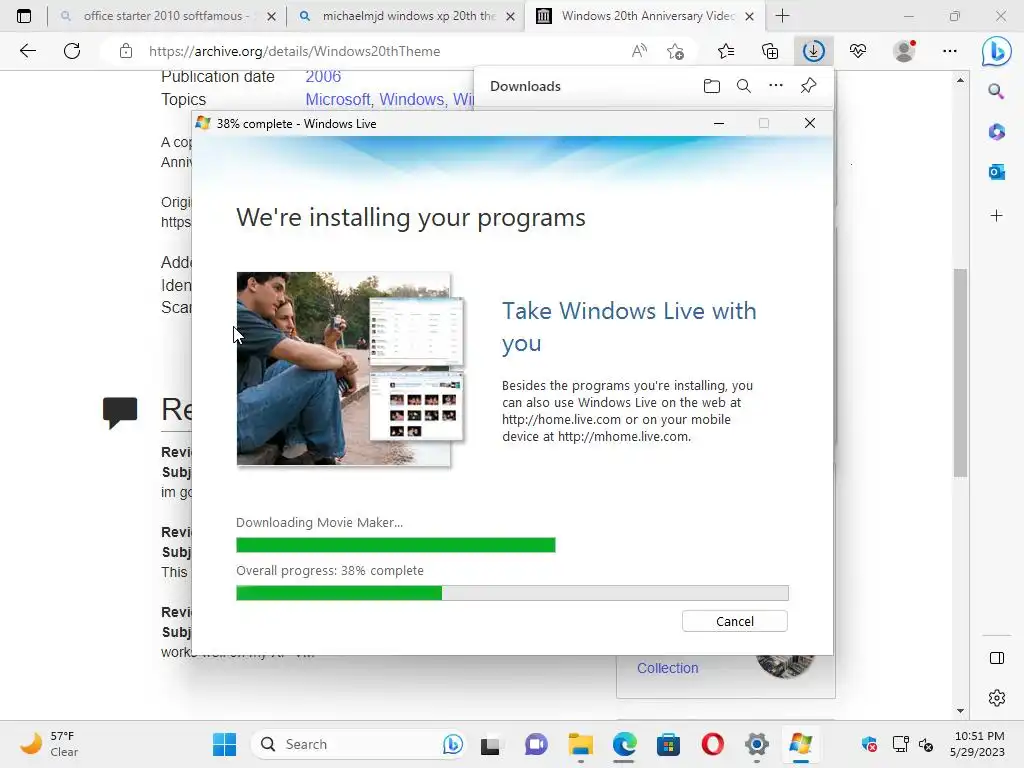
Task: Open Microsoft Store from taskbar
Action: pos(668,744)
